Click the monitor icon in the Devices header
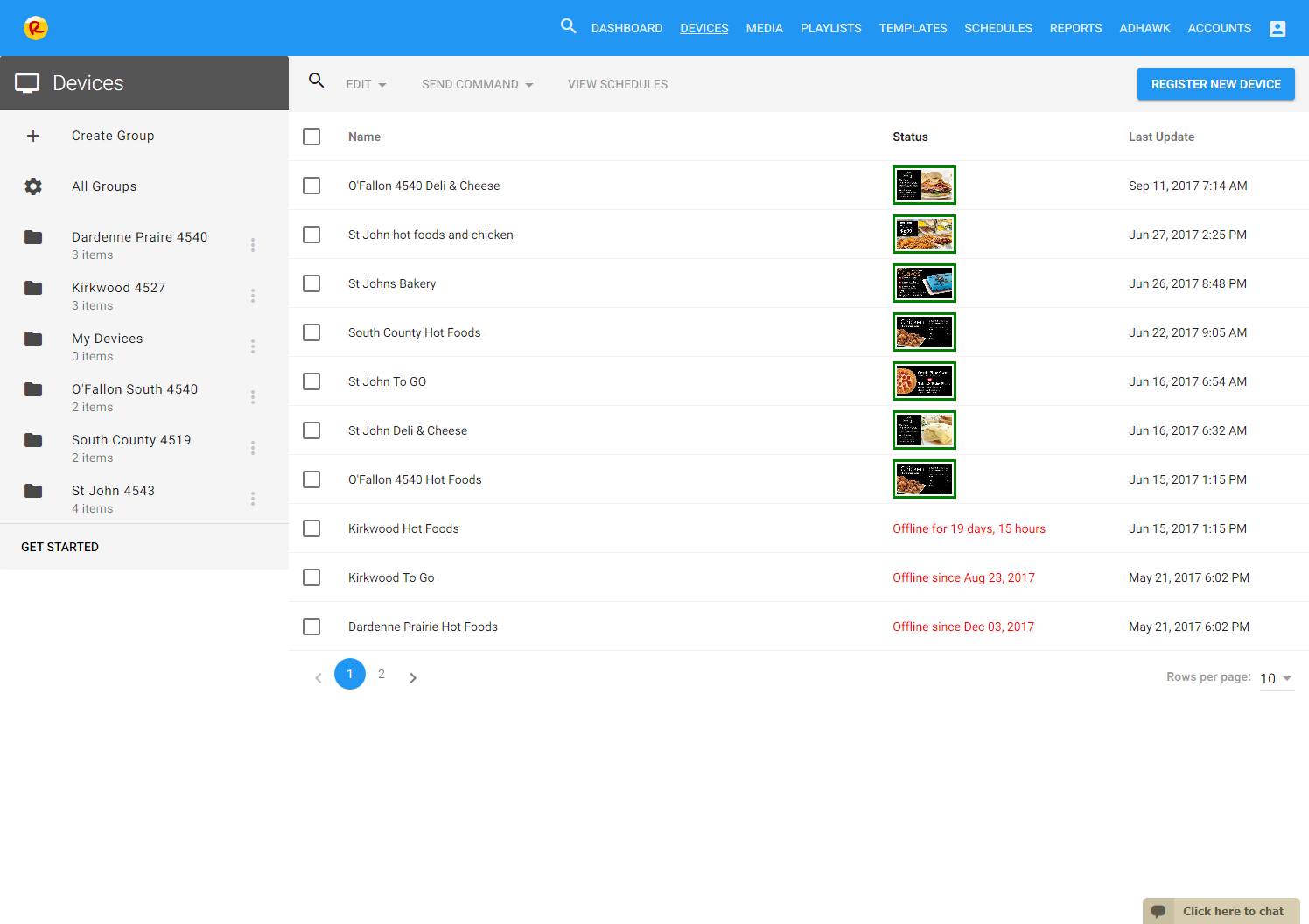This screenshot has width=1309, height=924. [27, 83]
